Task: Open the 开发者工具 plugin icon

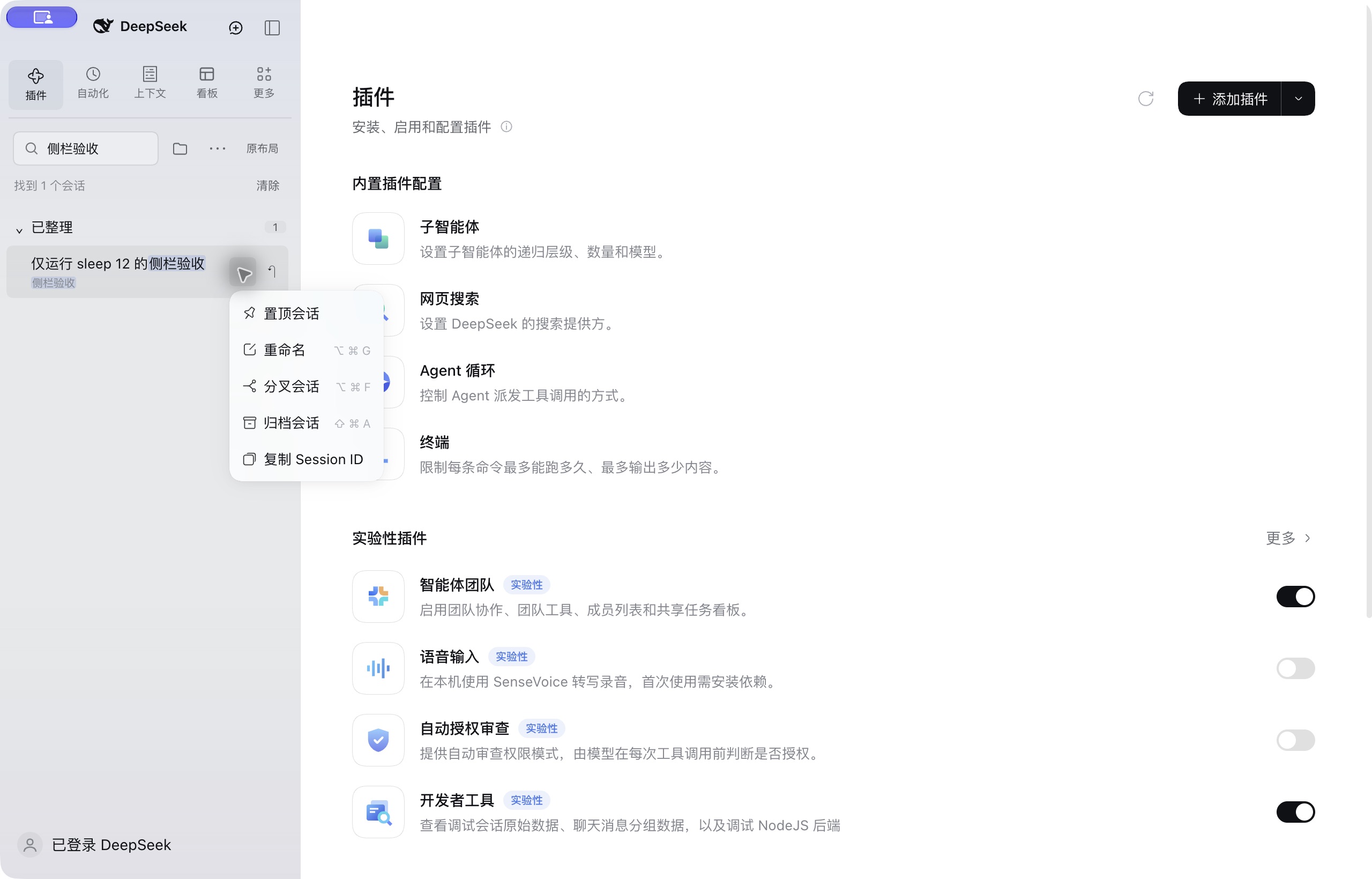Action: tap(378, 812)
